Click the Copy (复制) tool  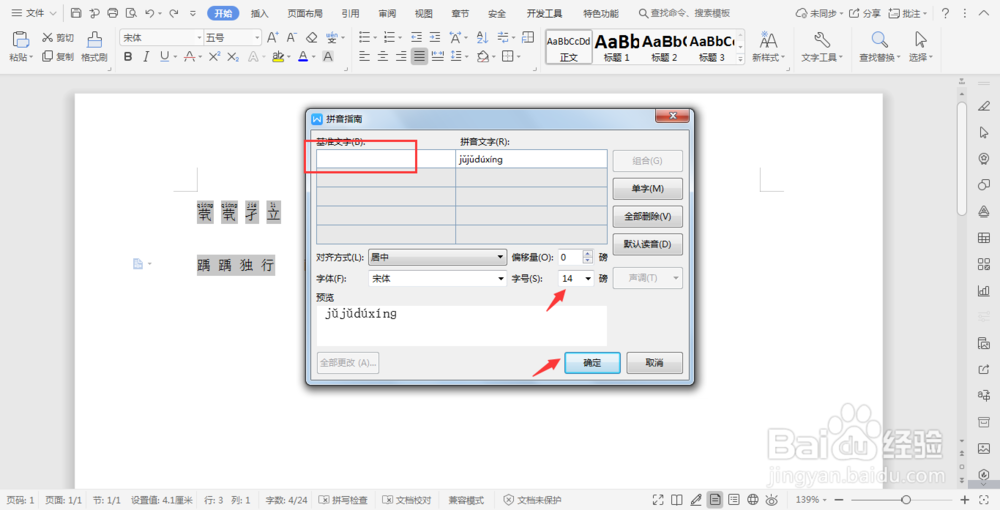(57, 57)
